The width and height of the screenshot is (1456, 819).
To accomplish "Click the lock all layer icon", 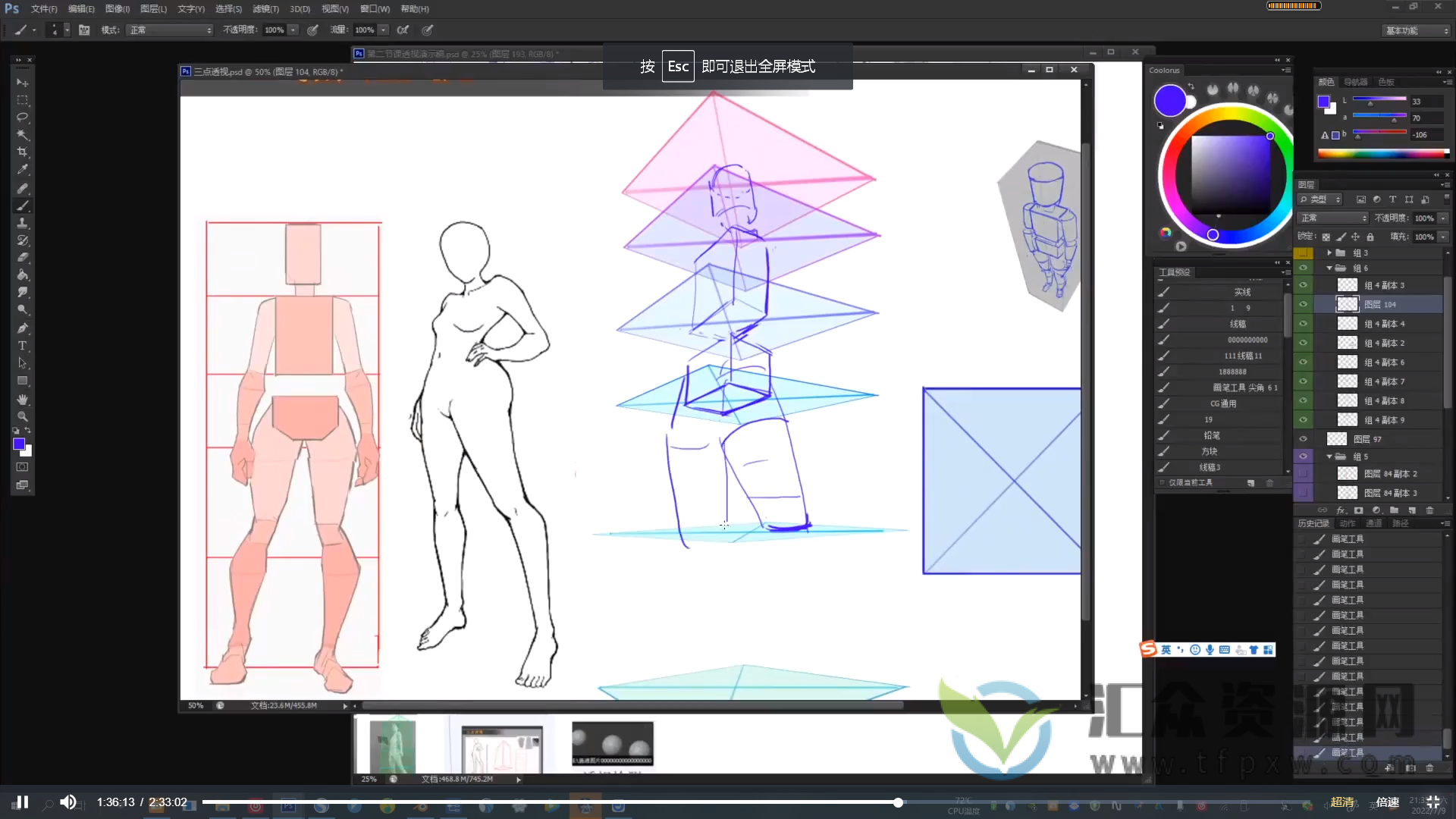I will (1370, 237).
